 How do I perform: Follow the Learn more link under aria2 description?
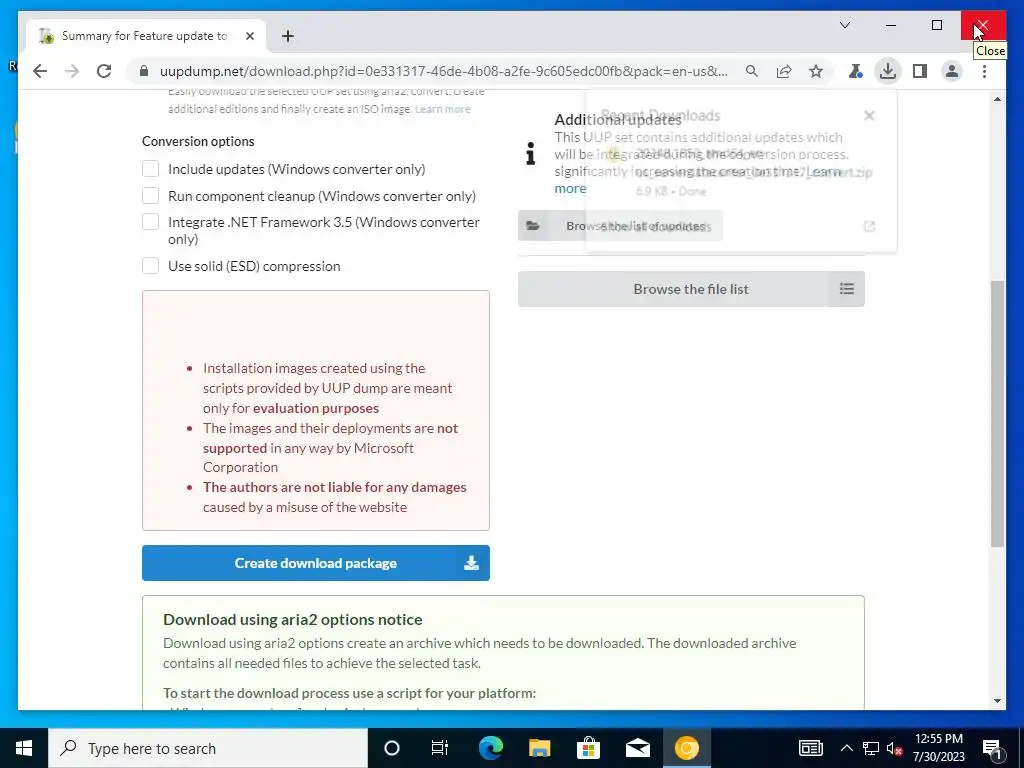tap(443, 109)
